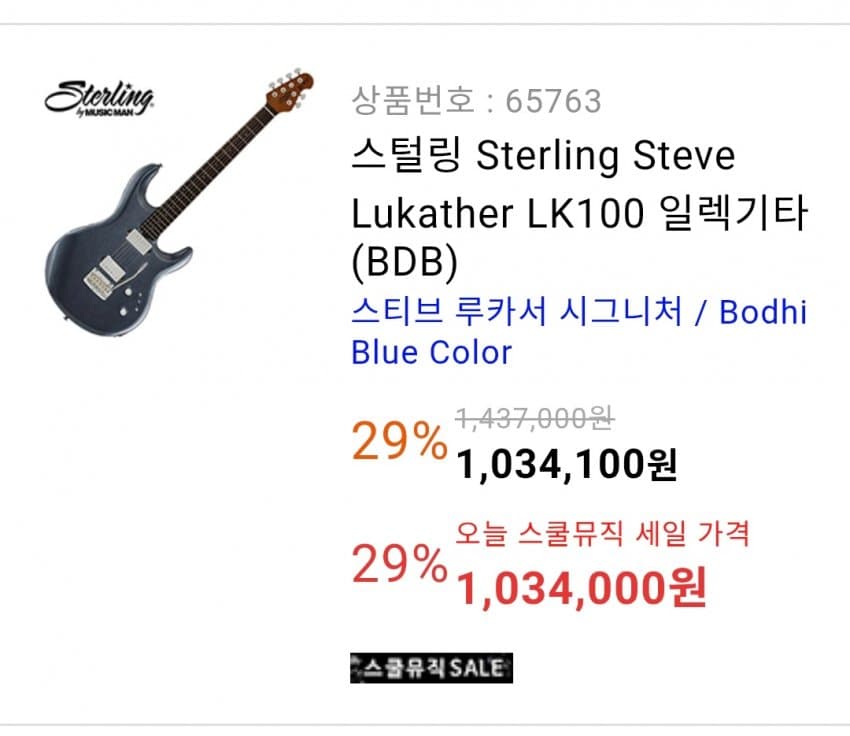Click the 스티브 루카서 시그니처 description link
The width and height of the screenshot is (850, 736).
coord(516,312)
